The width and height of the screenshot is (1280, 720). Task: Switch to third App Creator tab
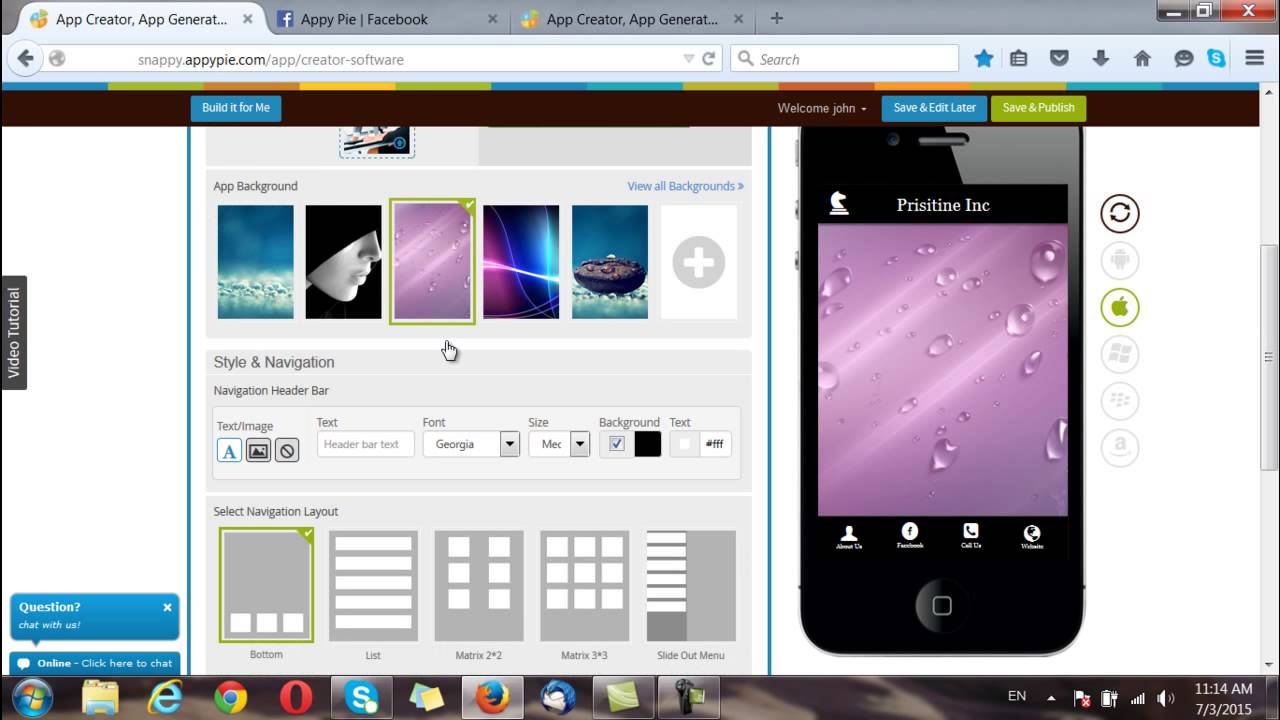(x=632, y=19)
